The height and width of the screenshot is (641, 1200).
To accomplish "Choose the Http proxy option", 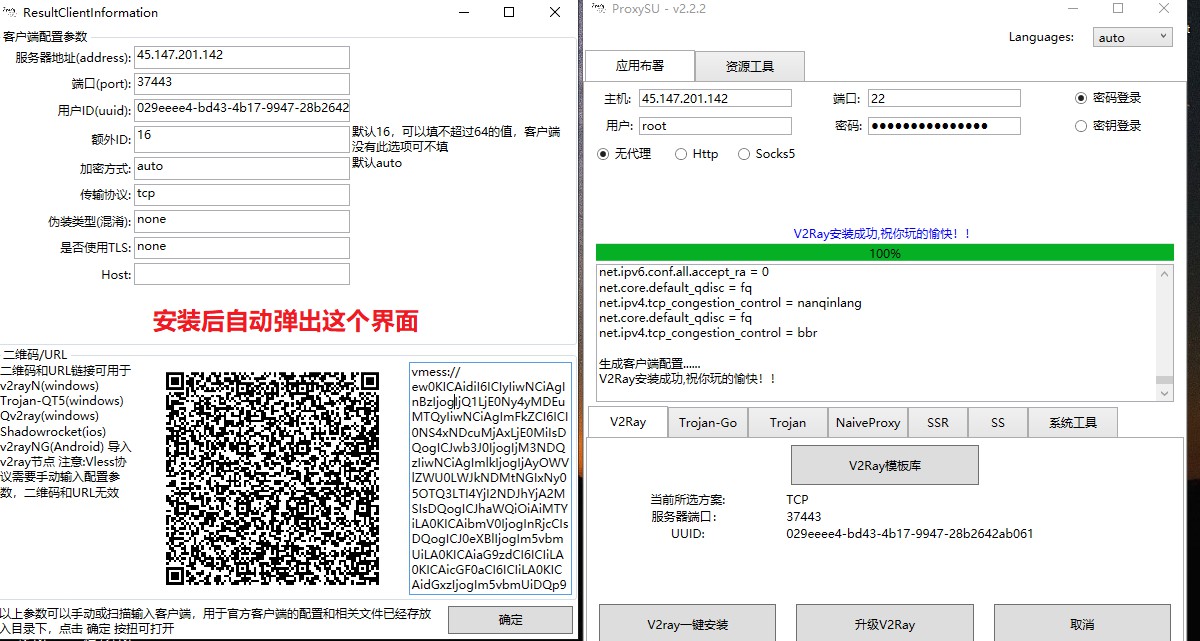I will [681, 154].
